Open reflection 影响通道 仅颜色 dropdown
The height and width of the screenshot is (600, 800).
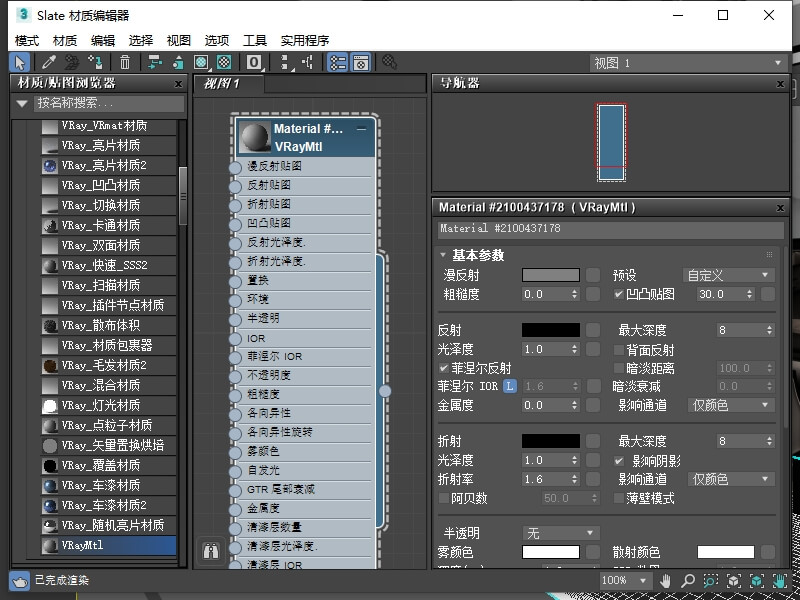click(731, 405)
